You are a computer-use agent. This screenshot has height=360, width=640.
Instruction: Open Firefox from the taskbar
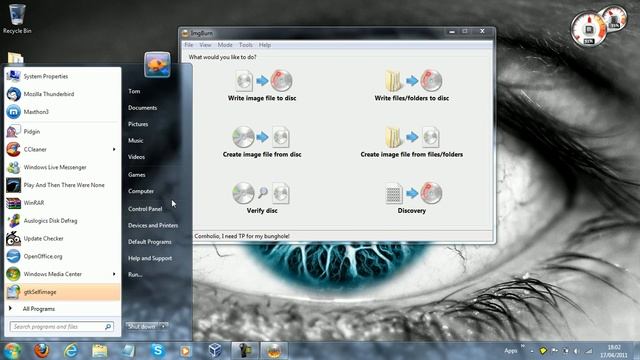click(41, 350)
